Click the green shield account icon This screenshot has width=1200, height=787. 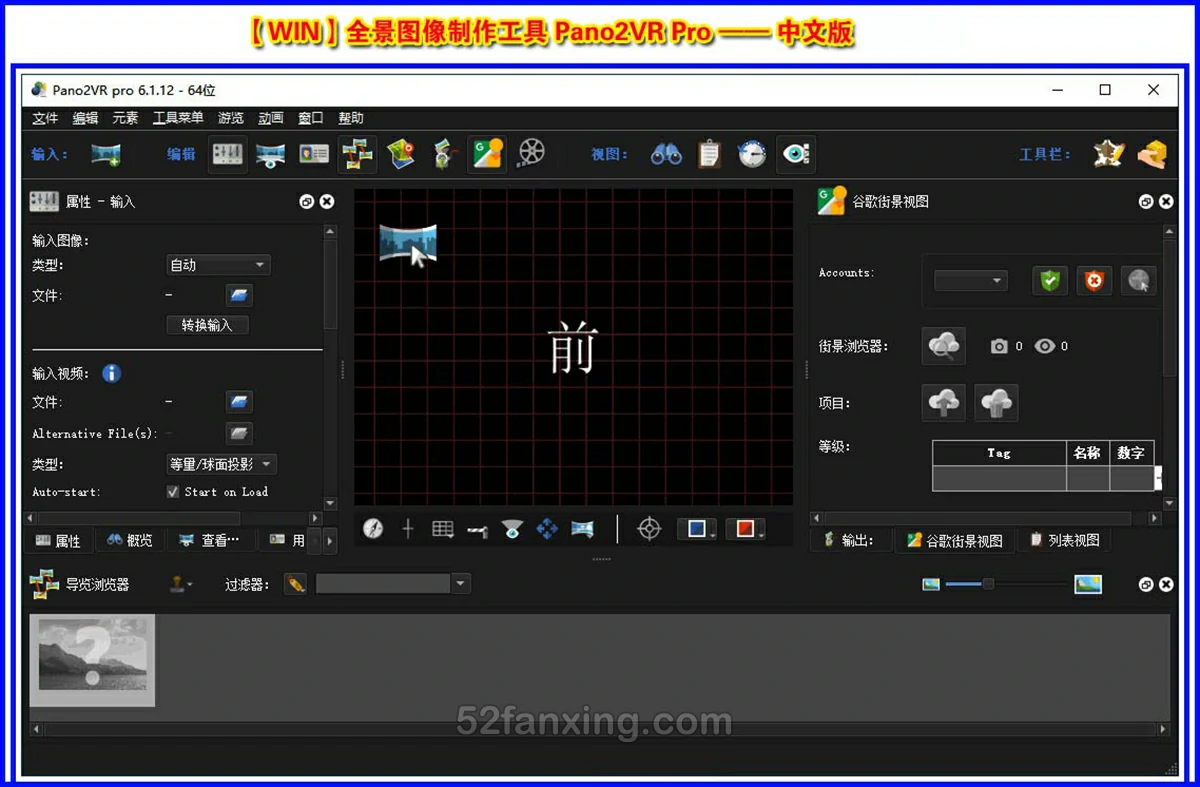[1050, 280]
